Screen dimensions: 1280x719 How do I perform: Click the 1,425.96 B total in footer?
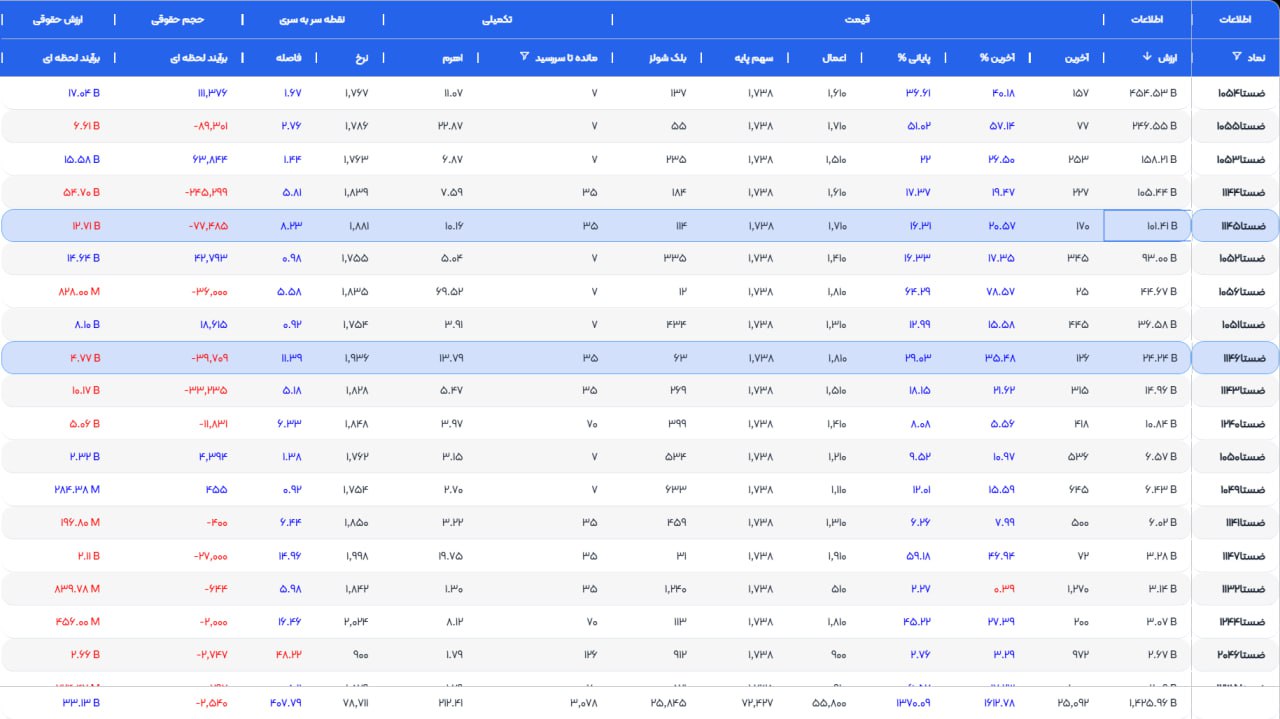click(x=1148, y=702)
